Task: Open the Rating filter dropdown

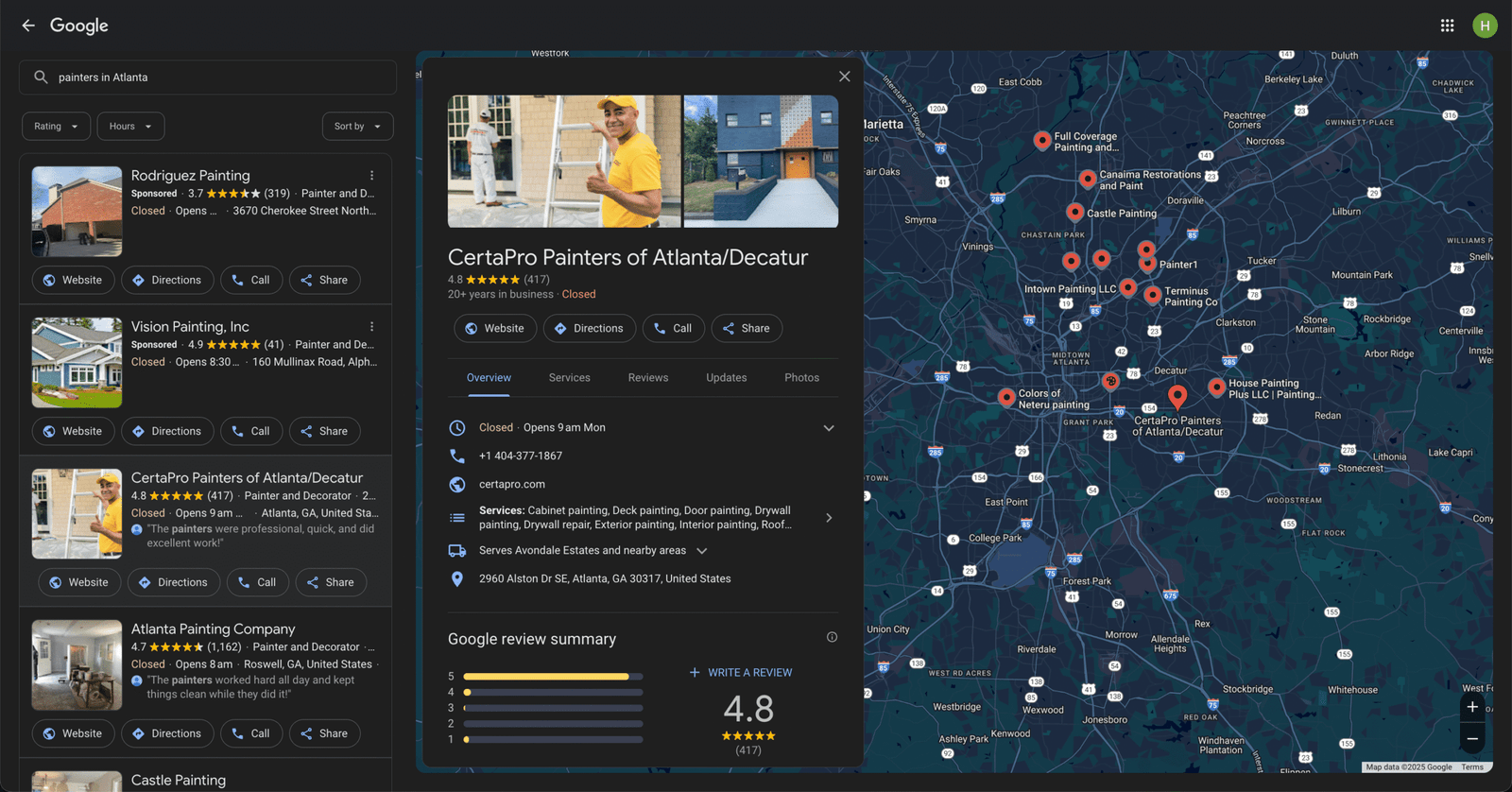Action: tap(57, 127)
